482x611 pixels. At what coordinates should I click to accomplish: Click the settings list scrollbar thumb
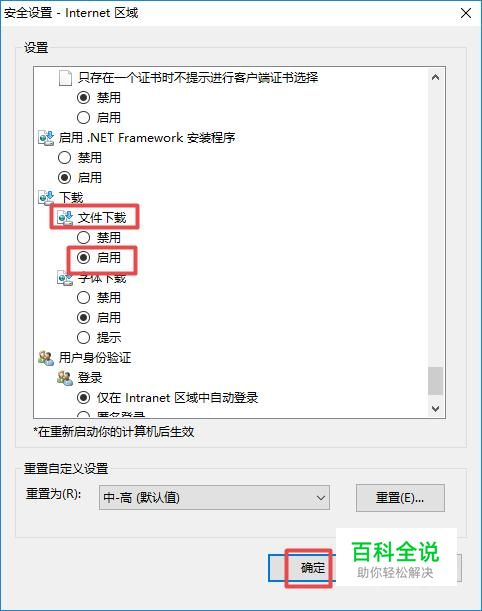pos(435,381)
